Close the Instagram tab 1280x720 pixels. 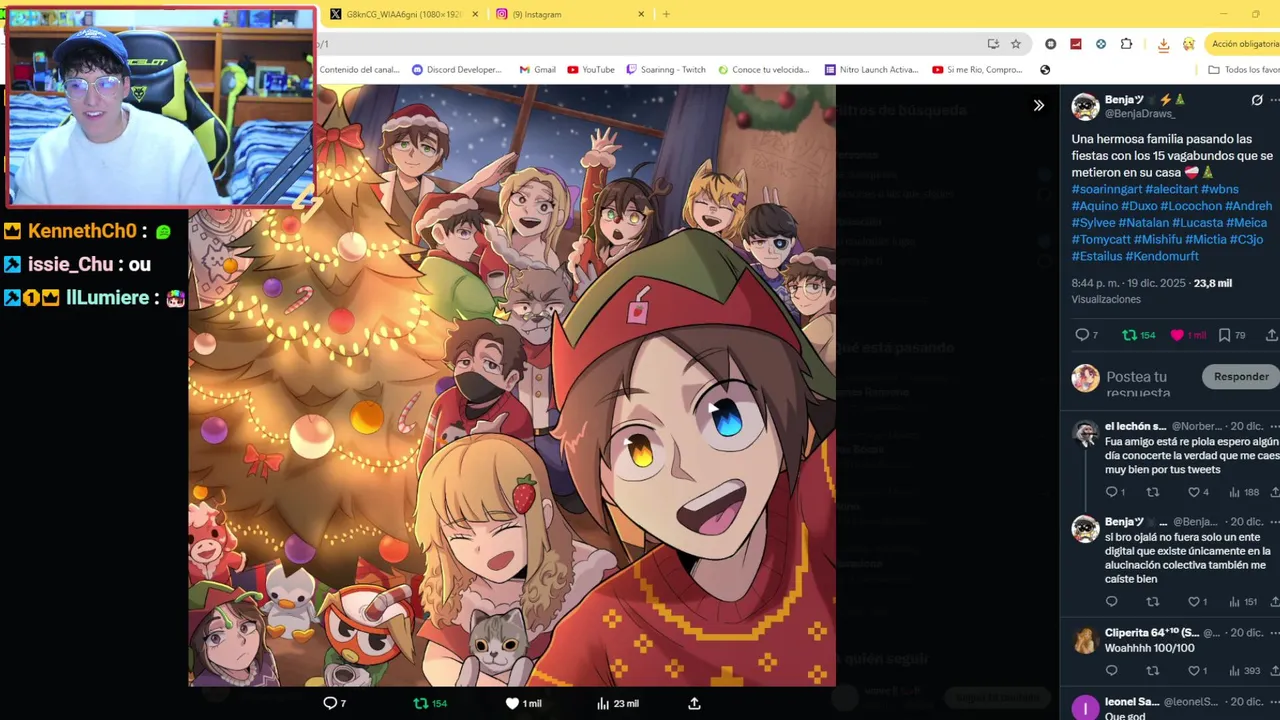(x=641, y=14)
